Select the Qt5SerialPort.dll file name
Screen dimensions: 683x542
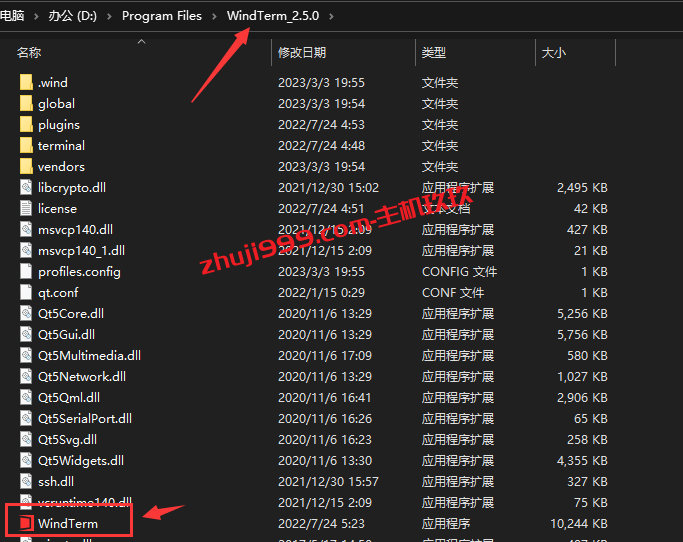tap(85, 418)
